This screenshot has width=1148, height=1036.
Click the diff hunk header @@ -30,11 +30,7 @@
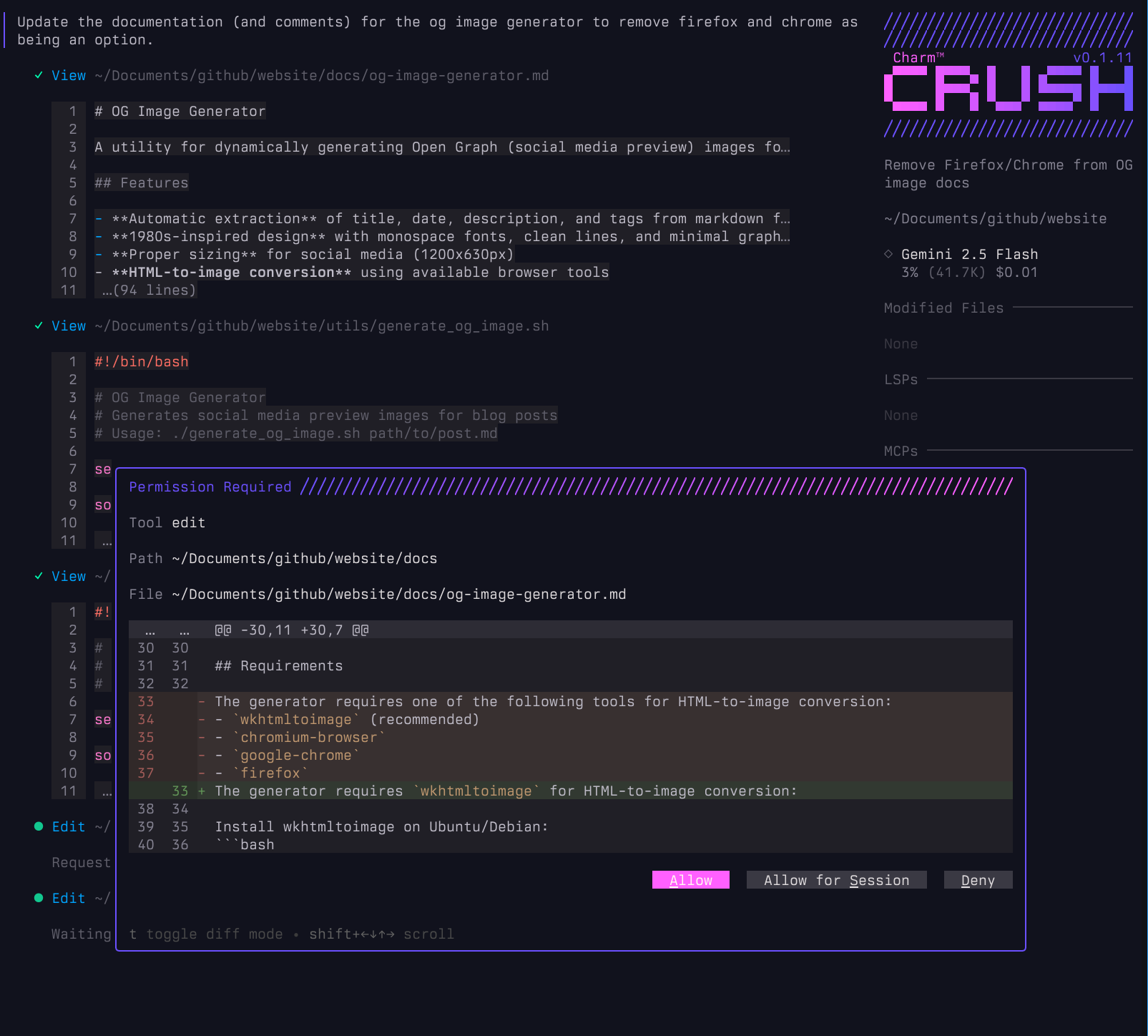pyautogui.click(x=291, y=630)
